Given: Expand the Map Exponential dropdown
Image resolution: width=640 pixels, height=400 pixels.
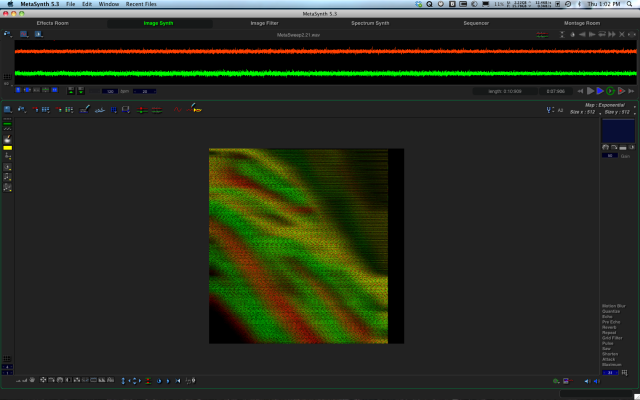Looking at the screenshot, I should tap(607, 105).
